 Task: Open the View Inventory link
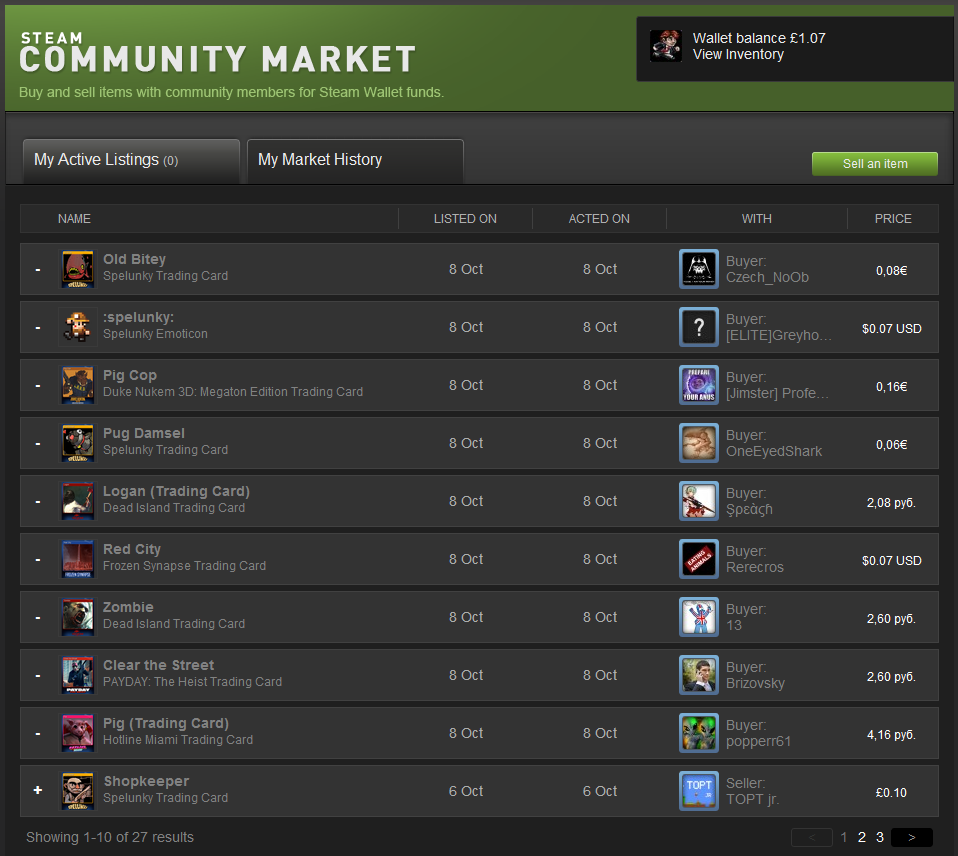[738, 55]
